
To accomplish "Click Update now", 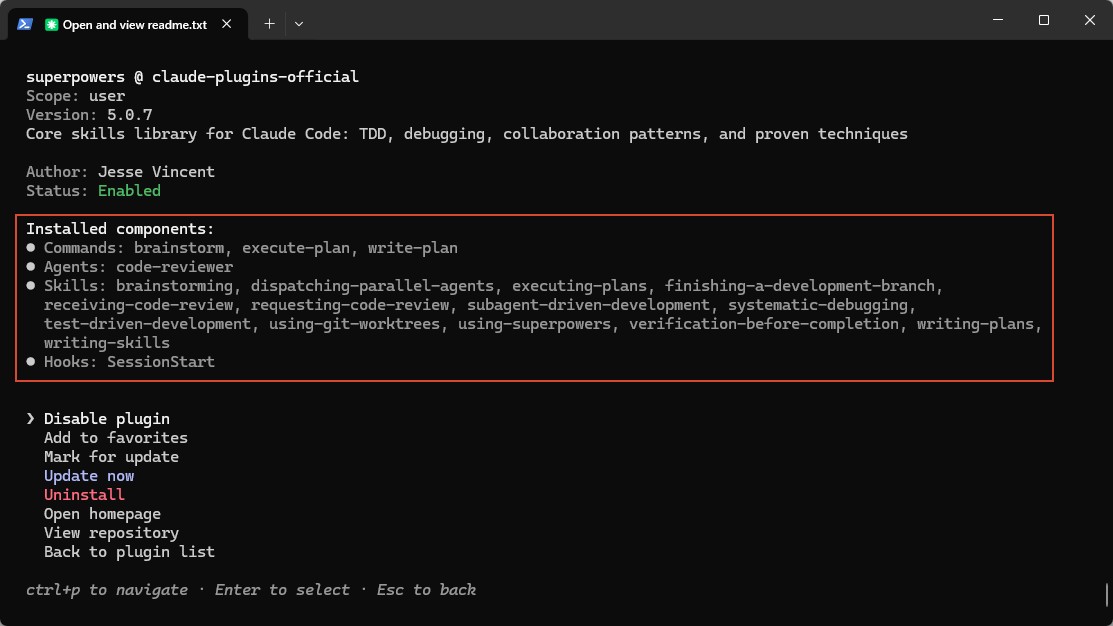I will [x=89, y=476].
